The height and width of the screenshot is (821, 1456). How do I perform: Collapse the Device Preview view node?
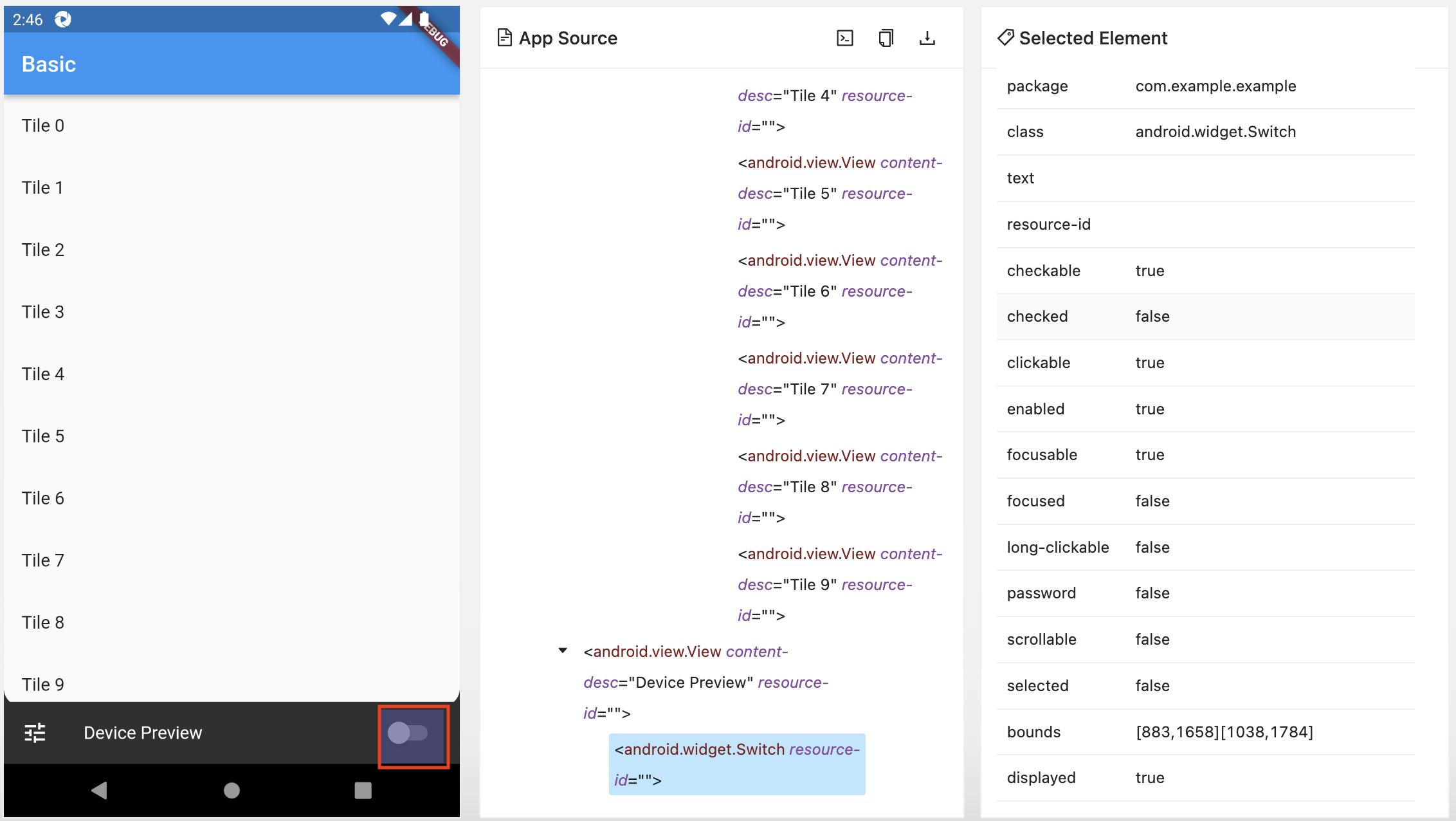563,651
